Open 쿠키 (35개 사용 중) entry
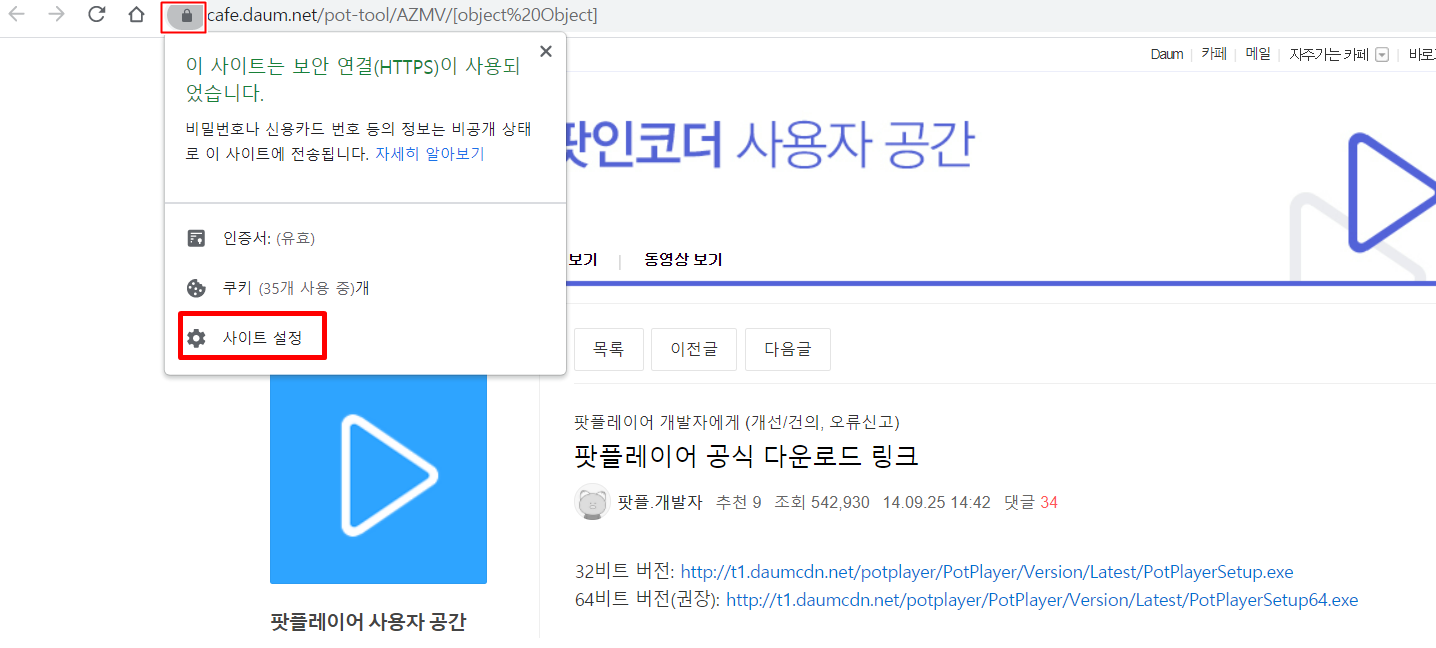 click(x=296, y=288)
